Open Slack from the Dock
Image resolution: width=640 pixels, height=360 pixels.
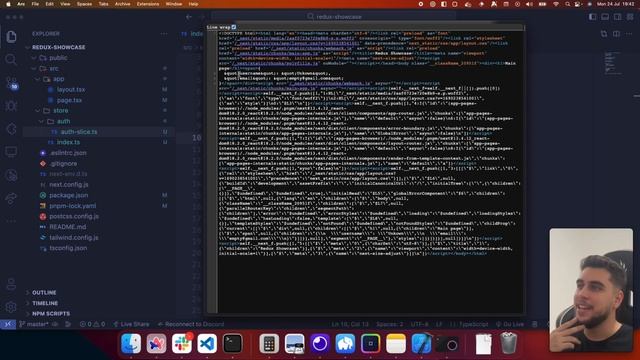(x=182, y=343)
